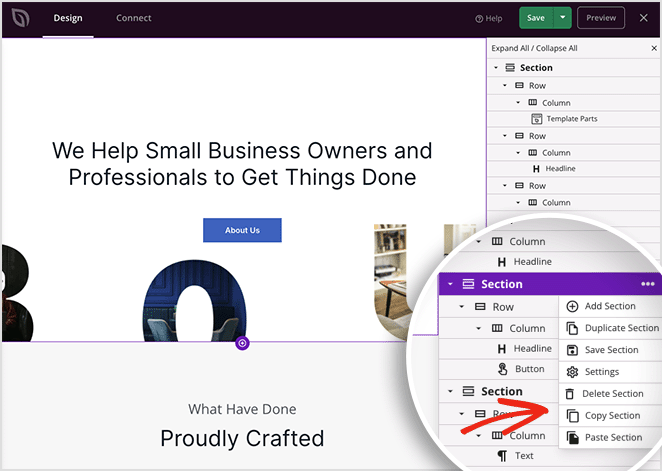Open the Connect tab
Viewport: 662px width, 471px height.
click(133, 18)
